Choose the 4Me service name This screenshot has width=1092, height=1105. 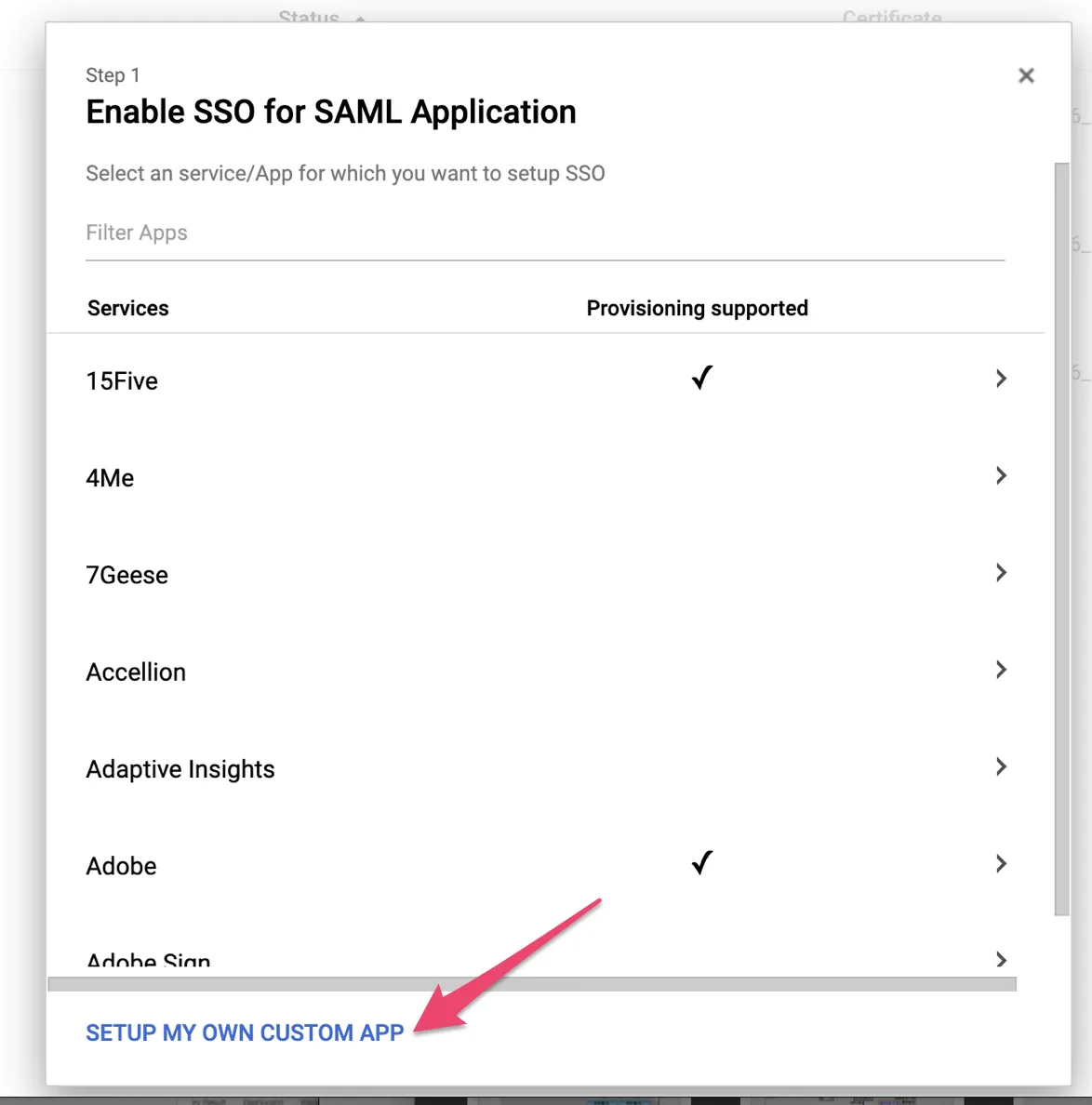110,478
